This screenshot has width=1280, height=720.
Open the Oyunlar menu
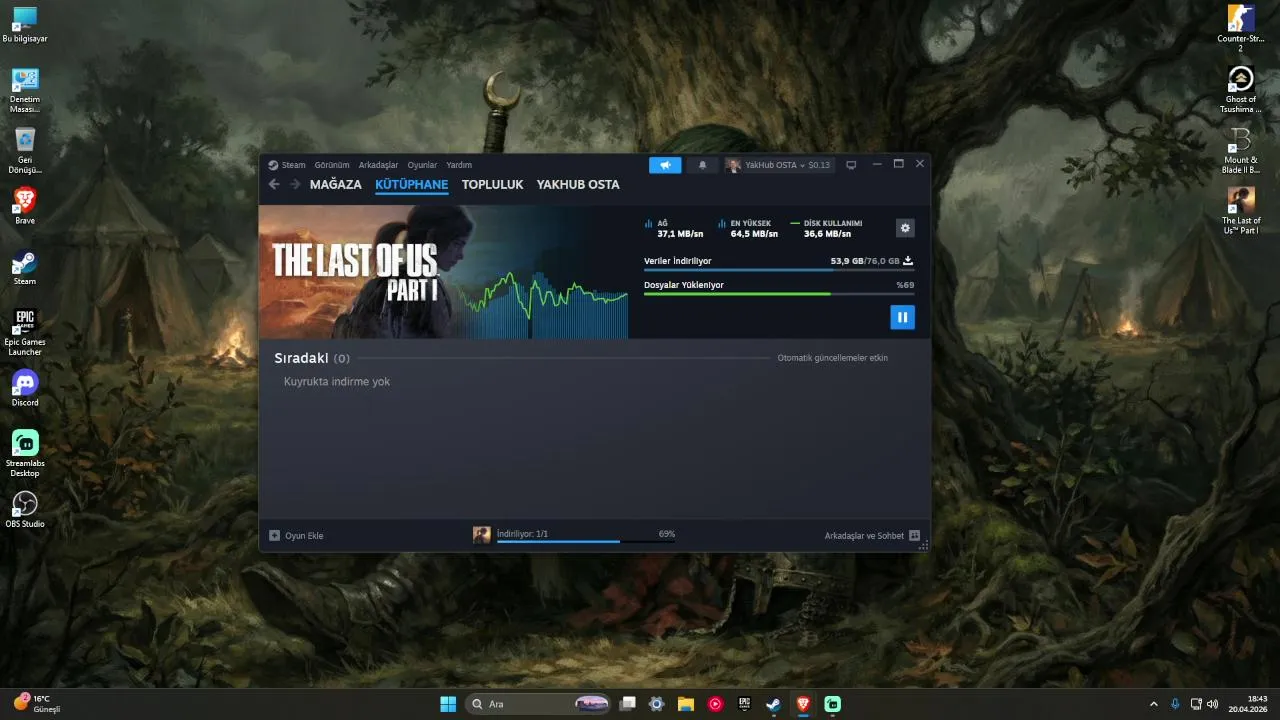(x=422, y=165)
